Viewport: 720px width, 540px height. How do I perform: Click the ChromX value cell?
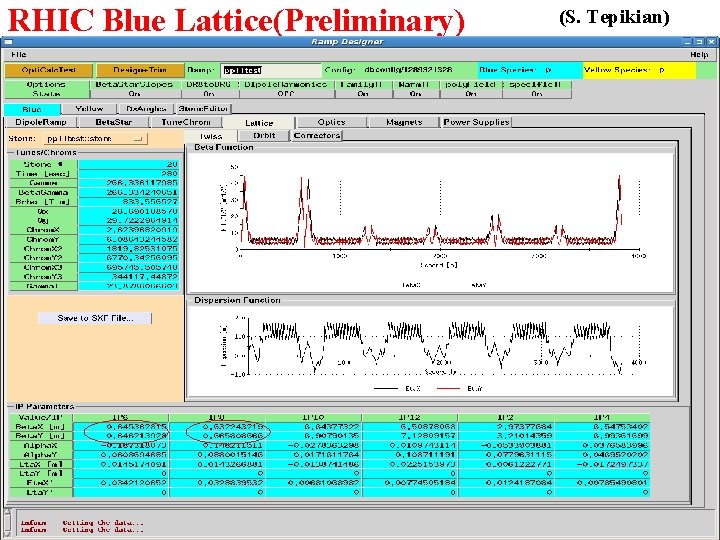[129, 230]
